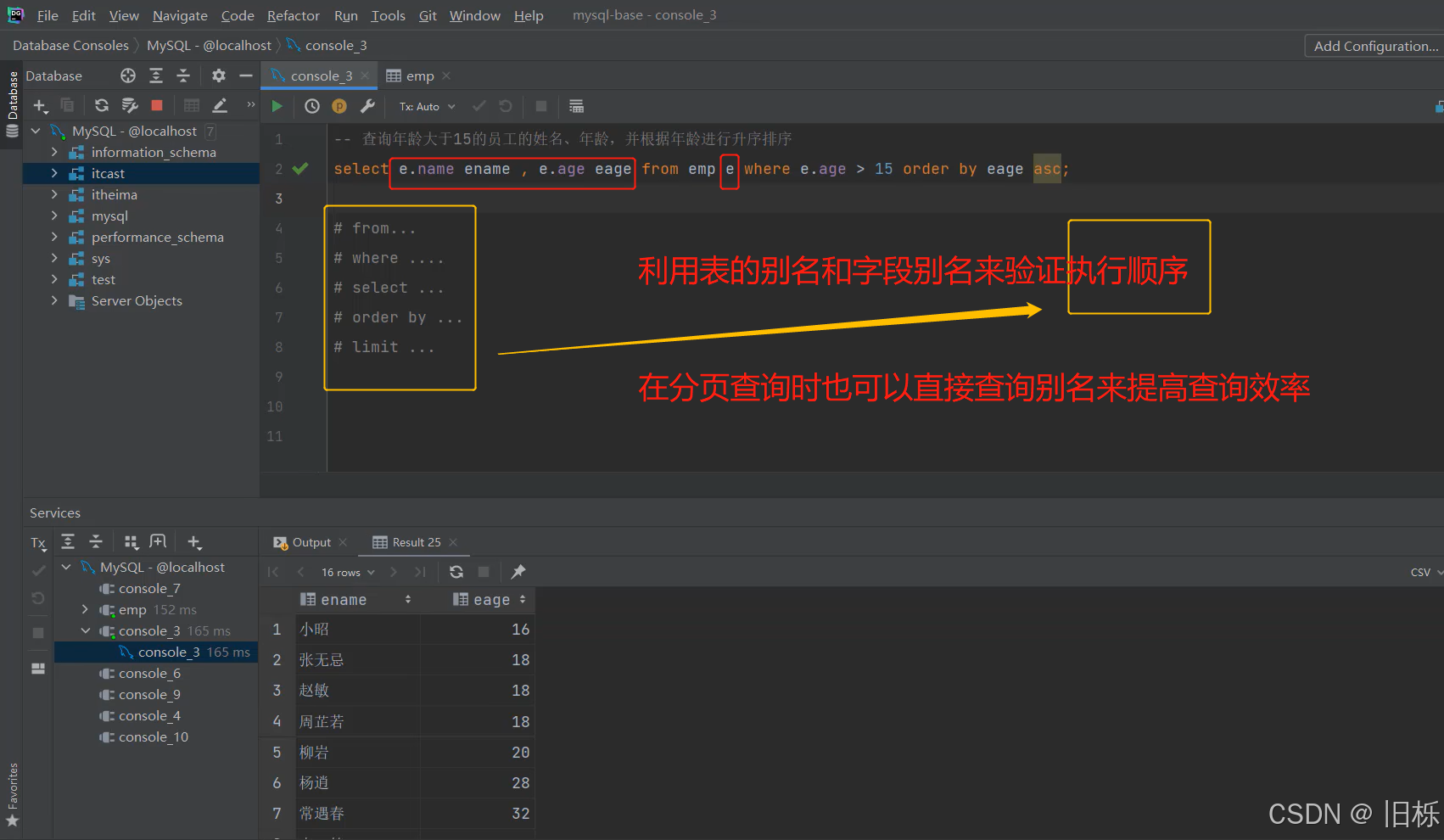This screenshot has height=840, width=1444.
Task: Open the Refactor menu
Action: point(294,15)
